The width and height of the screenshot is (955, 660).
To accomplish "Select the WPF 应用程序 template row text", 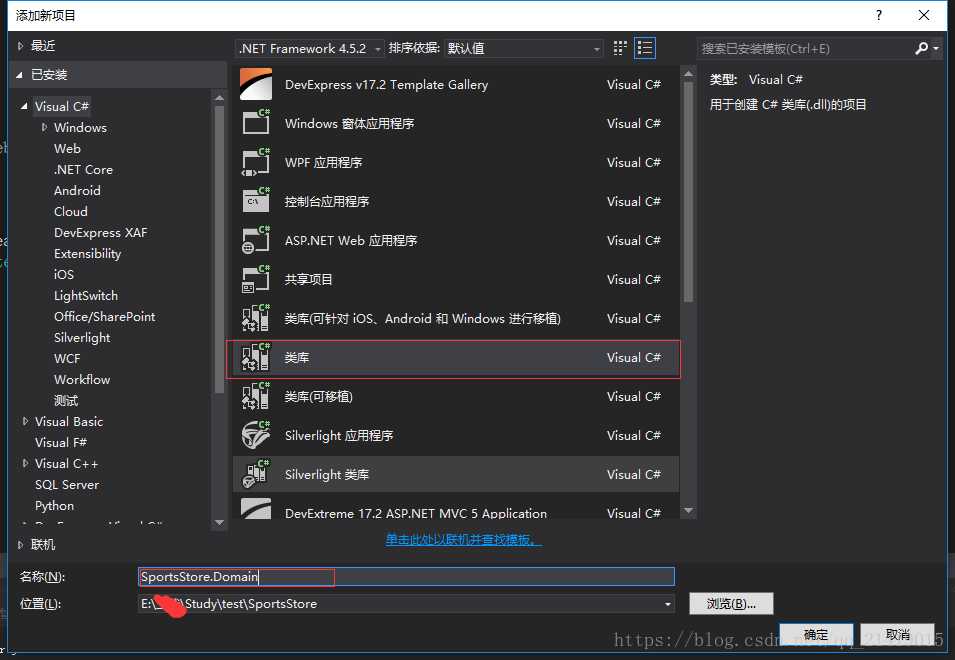I will 323,163.
